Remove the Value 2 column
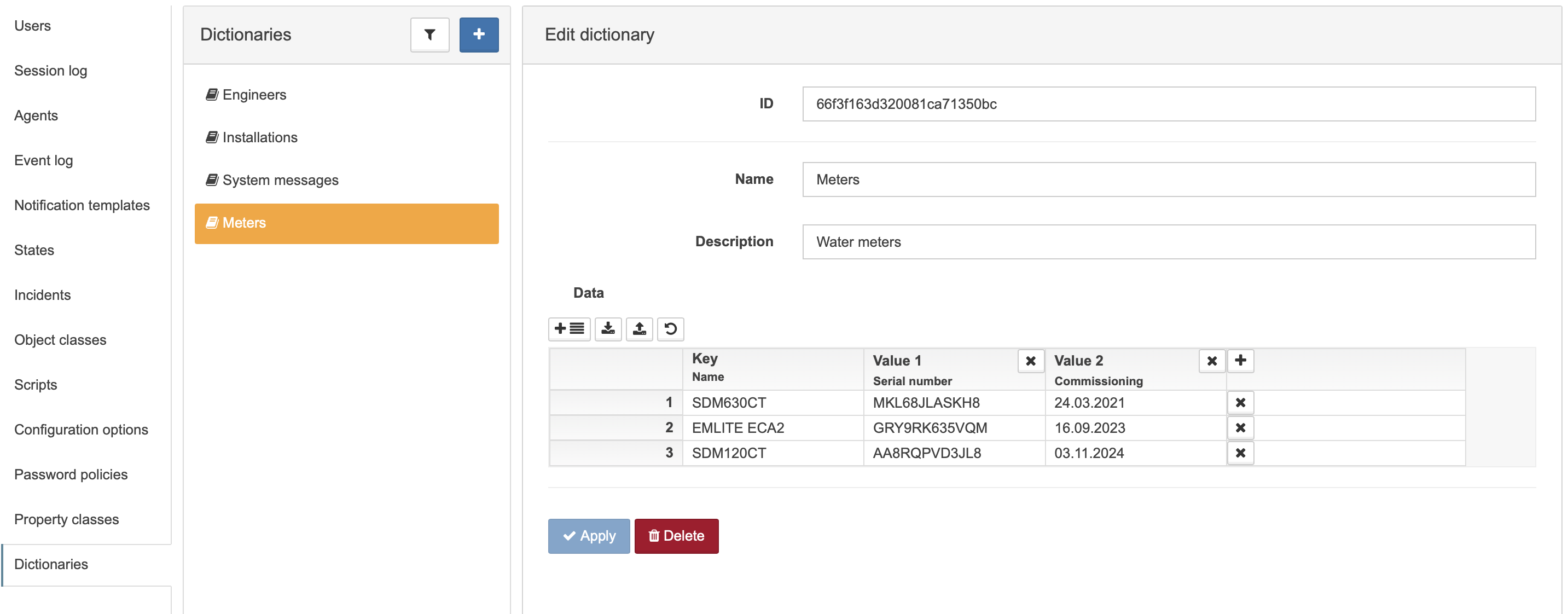 pos(1212,361)
